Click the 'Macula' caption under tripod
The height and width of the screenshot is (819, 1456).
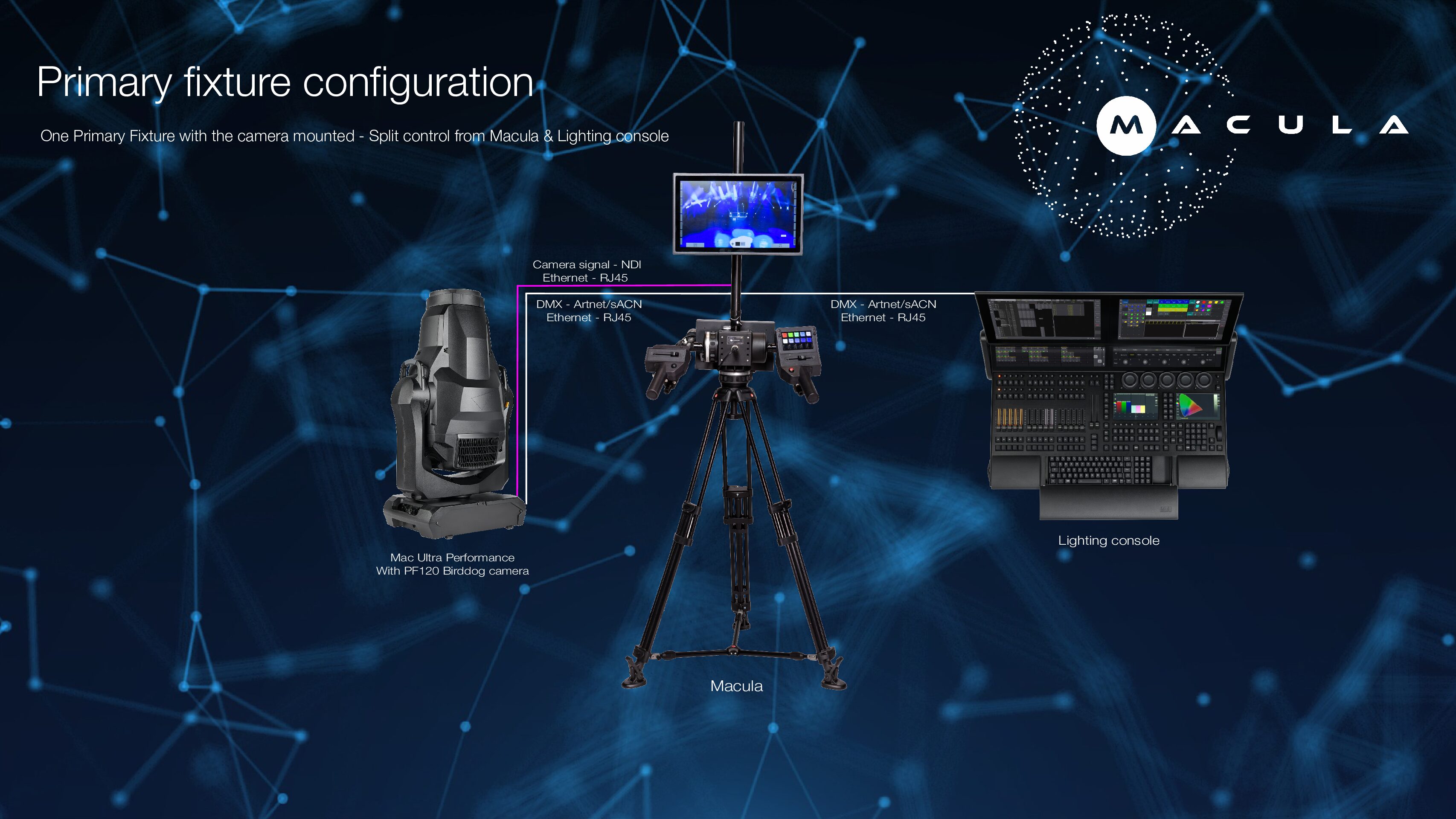coord(736,686)
